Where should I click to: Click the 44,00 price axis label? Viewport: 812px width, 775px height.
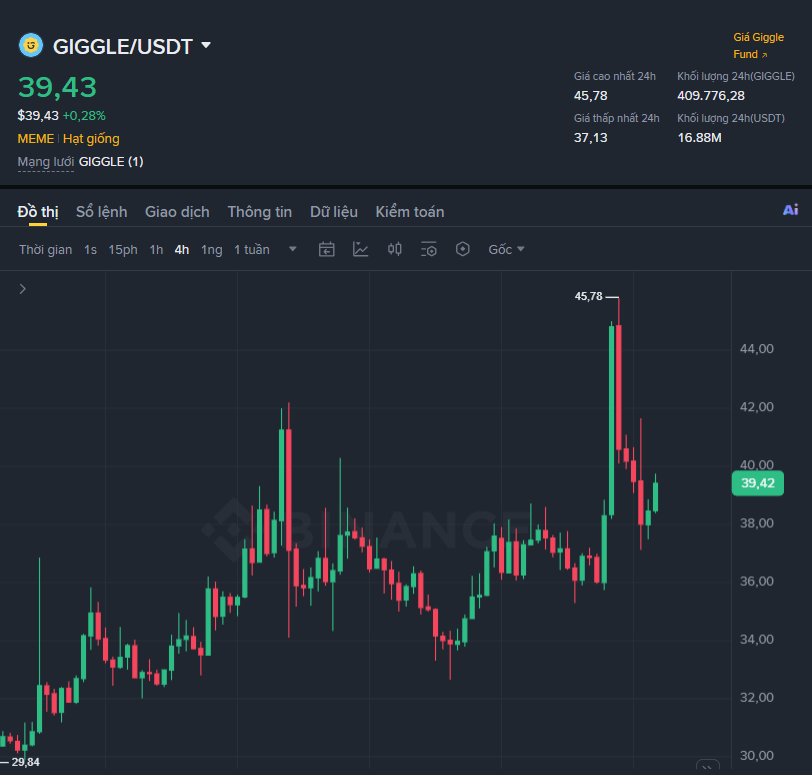coord(757,349)
